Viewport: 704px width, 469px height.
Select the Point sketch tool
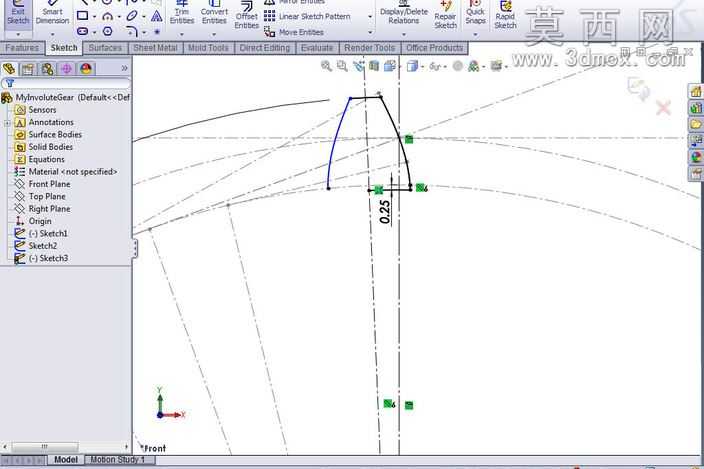pyautogui.click(x=157, y=32)
